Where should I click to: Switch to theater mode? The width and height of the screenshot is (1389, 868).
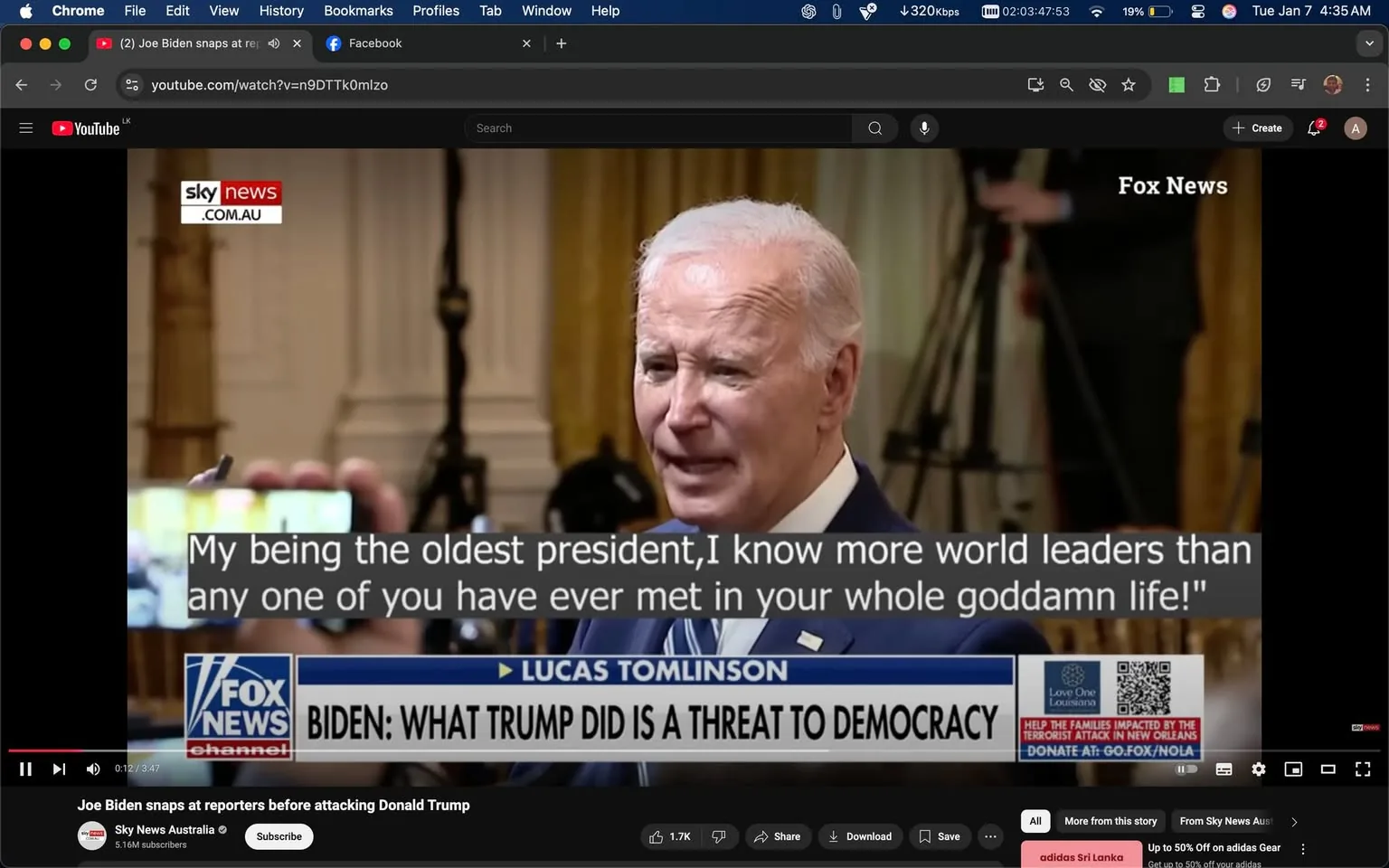(1328, 769)
